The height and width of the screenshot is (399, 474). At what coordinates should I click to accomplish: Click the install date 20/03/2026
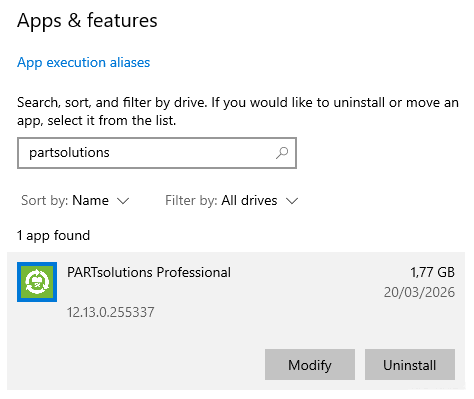tap(419, 292)
